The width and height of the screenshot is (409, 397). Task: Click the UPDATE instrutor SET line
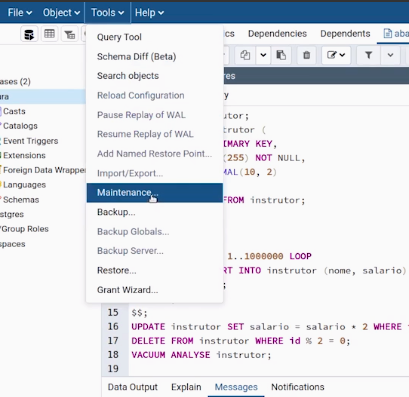[x=270, y=327]
